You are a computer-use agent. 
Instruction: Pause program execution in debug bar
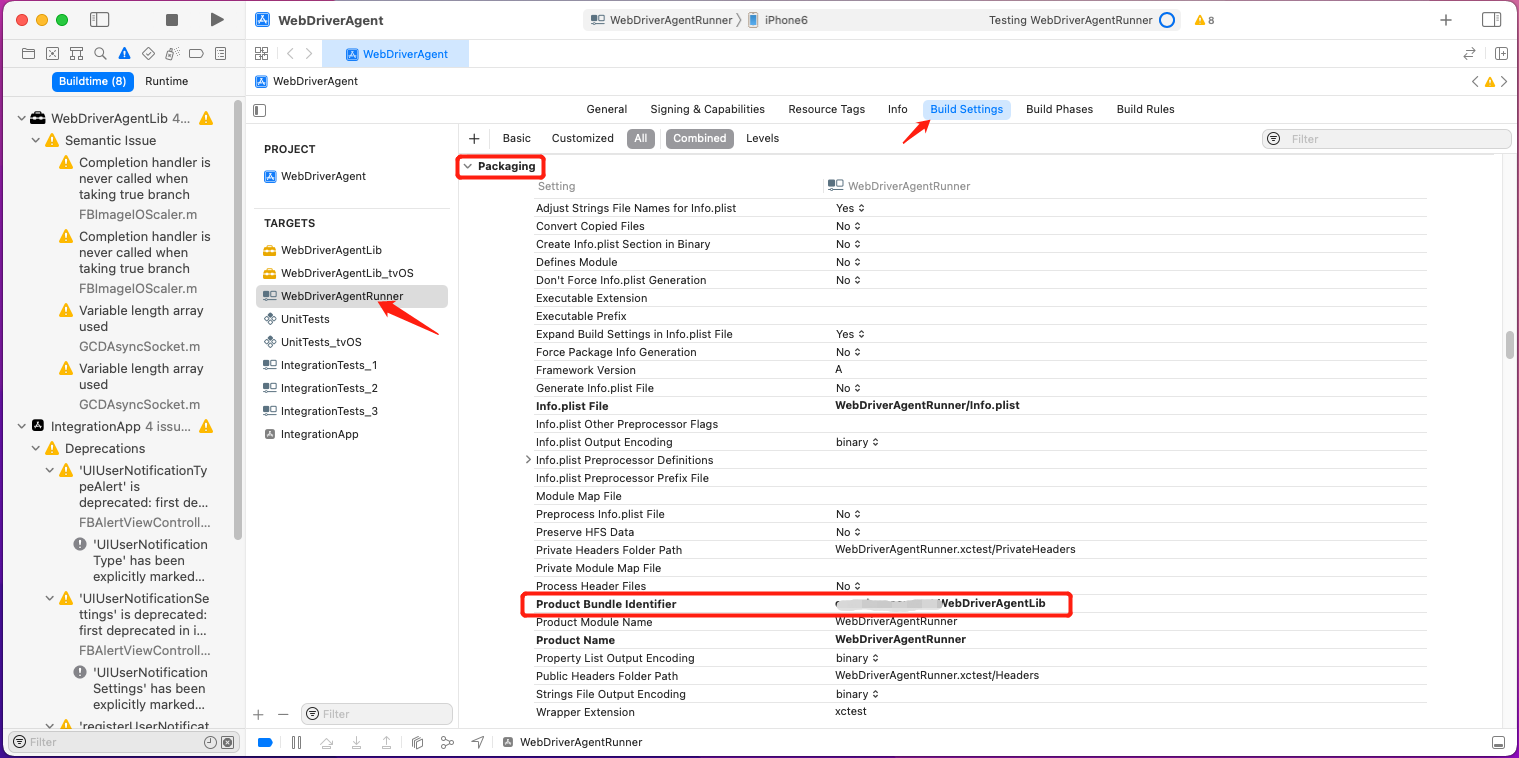(x=296, y=742)
